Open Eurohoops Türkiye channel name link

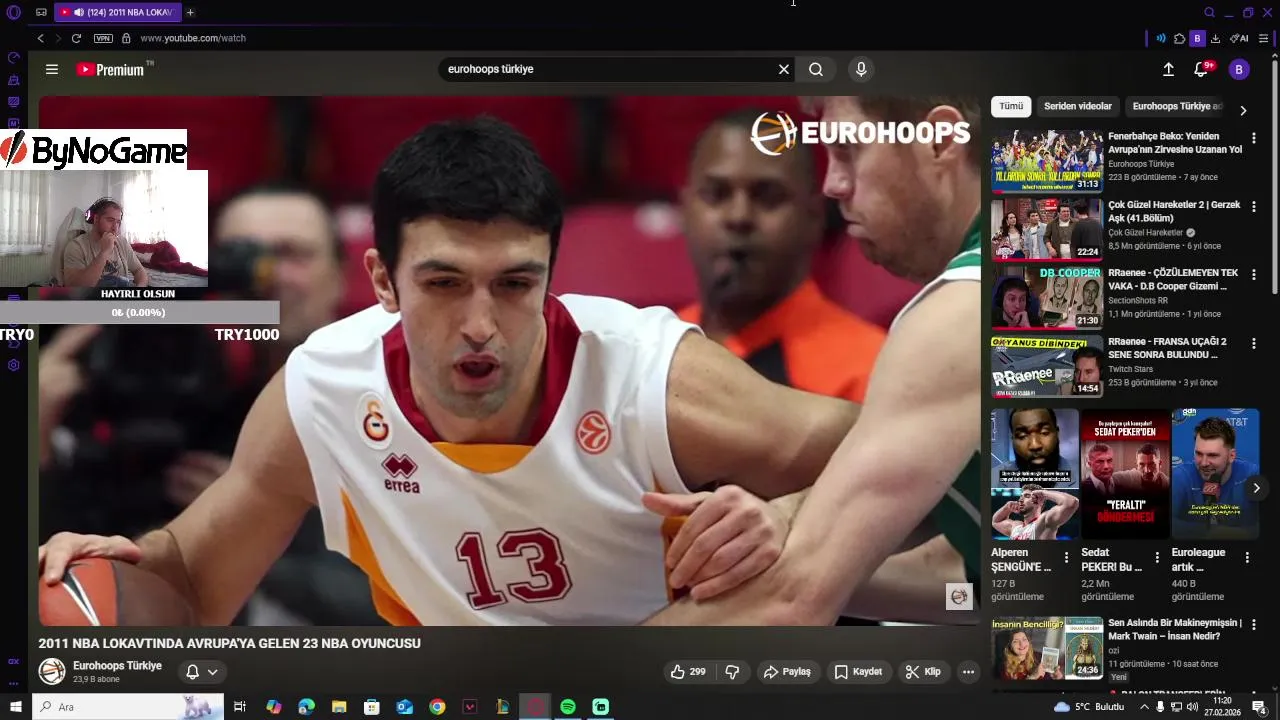pos(117,665)
